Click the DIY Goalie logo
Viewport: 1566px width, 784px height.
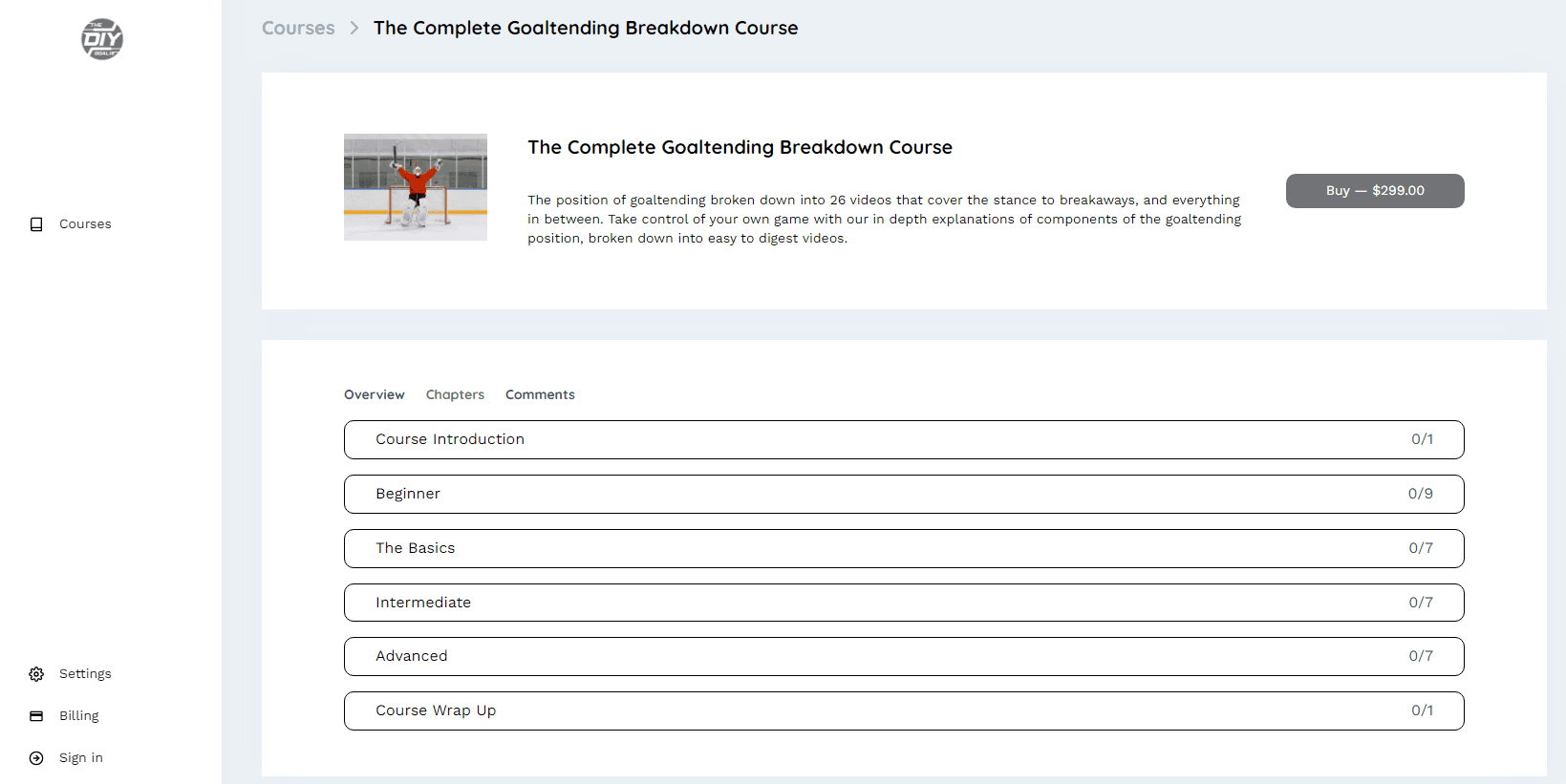[102, 39]
